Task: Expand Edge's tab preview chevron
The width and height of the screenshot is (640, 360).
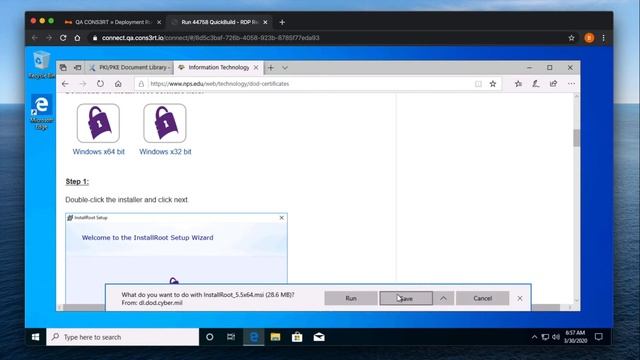Action: point(285,68)
